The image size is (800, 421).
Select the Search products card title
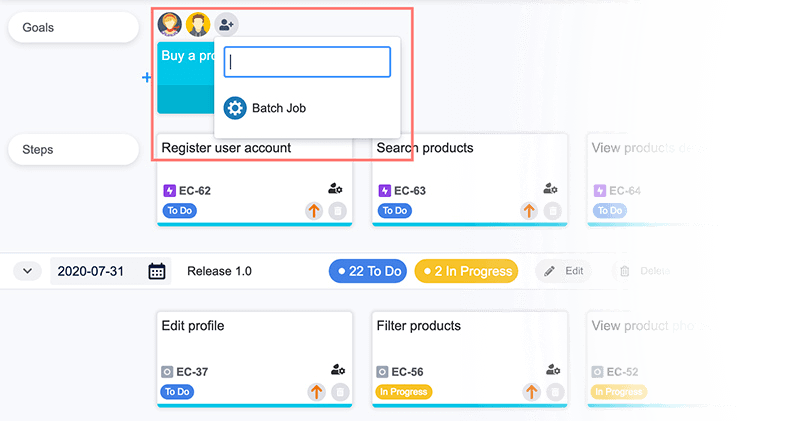point(425,148)
